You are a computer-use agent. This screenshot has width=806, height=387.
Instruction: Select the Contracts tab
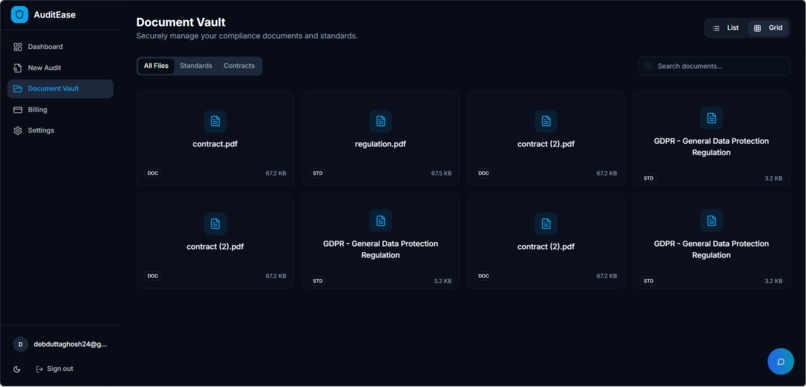tap(239, 66)
